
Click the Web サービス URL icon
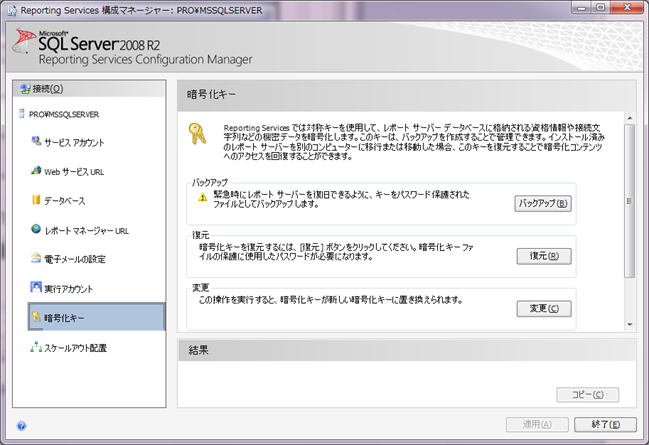[x=36, y=171]
